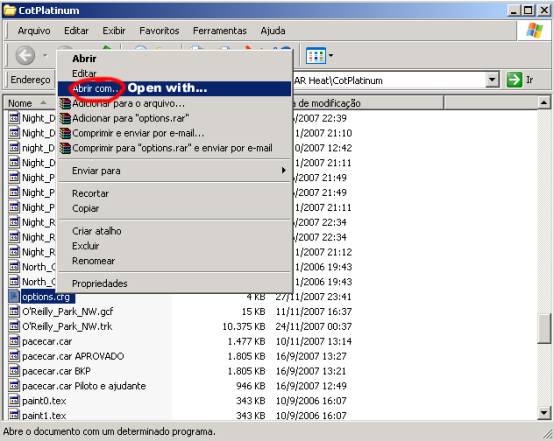Click the 10.375 KB size cell
554x441 pixels.
[x=243, y=327]
